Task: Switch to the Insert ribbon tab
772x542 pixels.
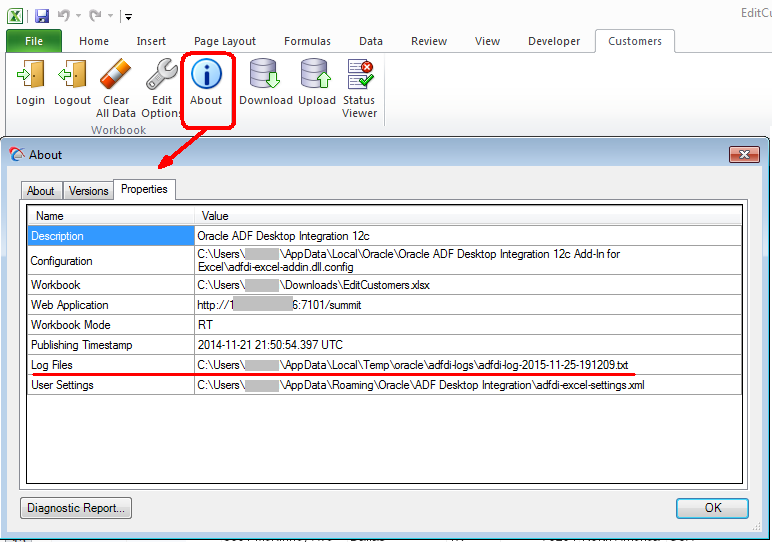Action: coord(151,41)
